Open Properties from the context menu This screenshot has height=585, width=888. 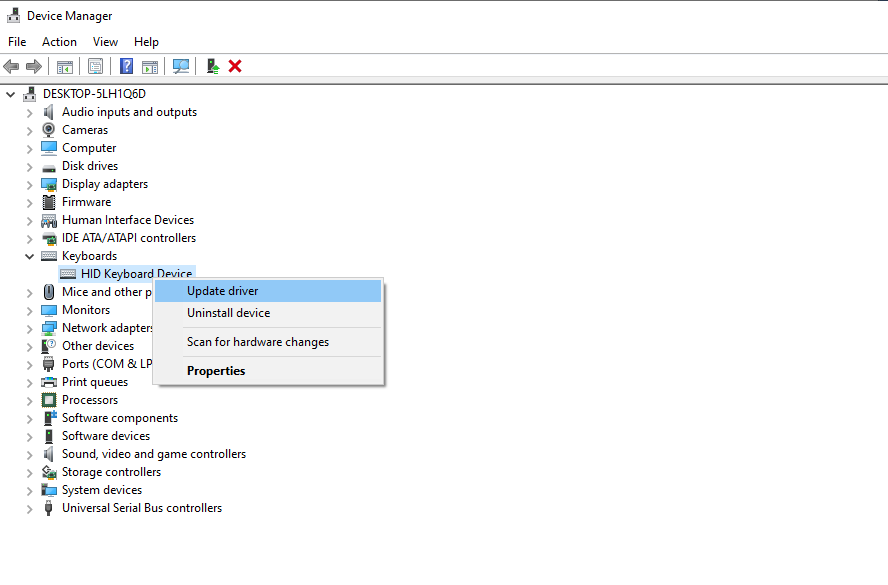point(216,371)
